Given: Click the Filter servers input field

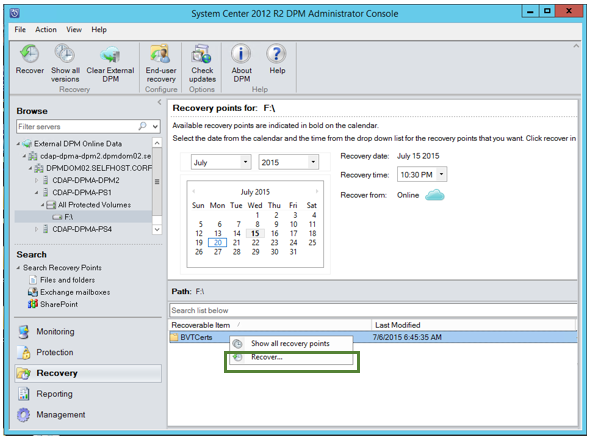Looking at the screenshot, I should (77, 127).
